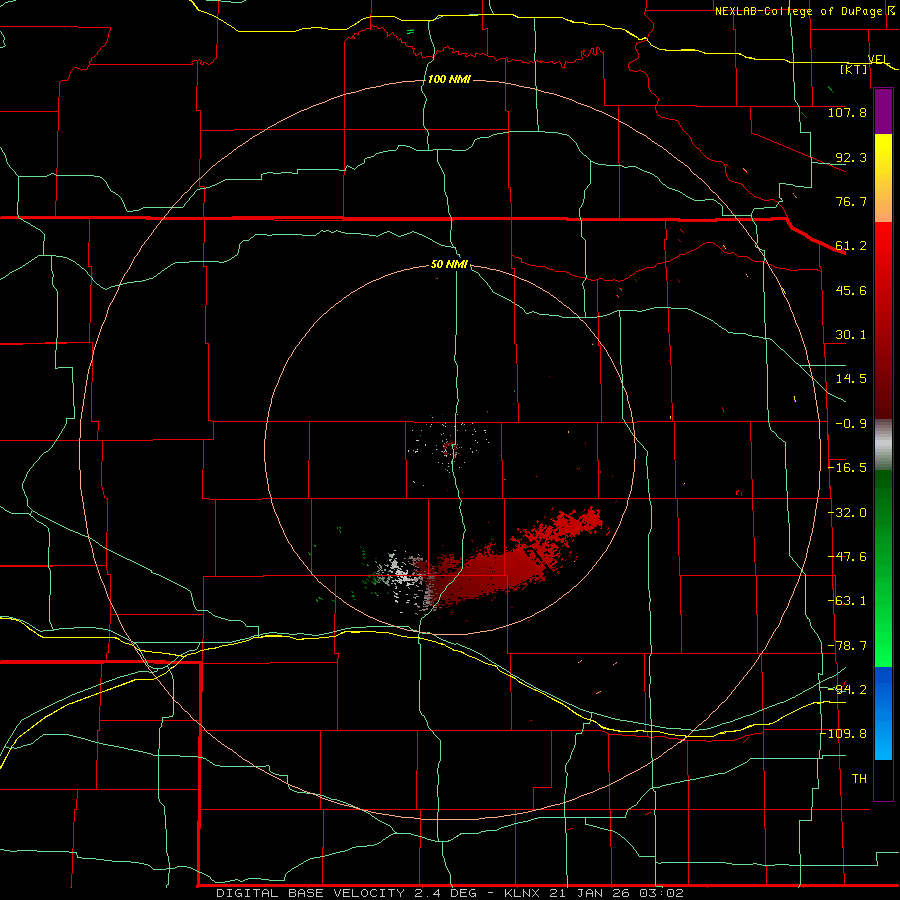Image resolution: width=900 pixels, height=900 pixels.
Task: Select the 92.3 scale value
Action: 851,157
